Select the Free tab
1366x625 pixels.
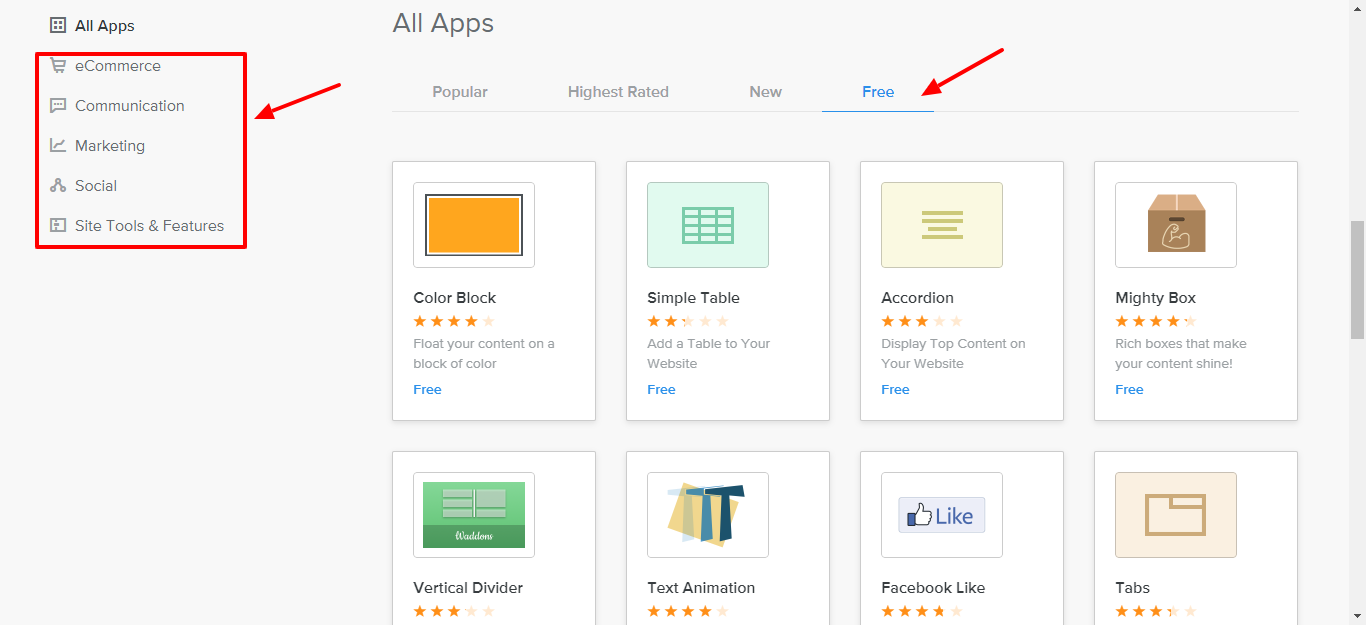pyautogui.click(x=878, y=92)
